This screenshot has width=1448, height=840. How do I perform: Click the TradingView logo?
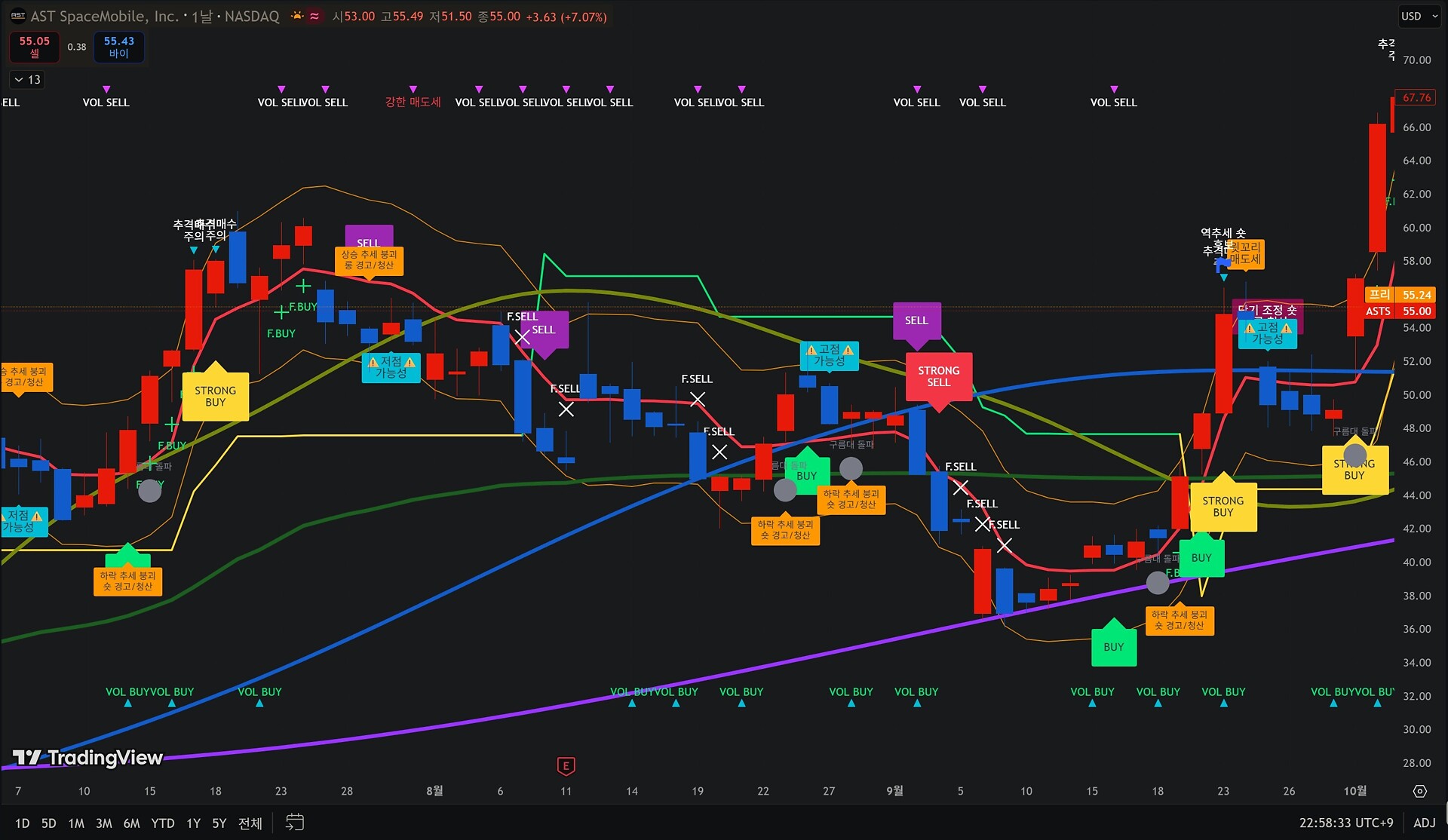click(x=87, y=758)
